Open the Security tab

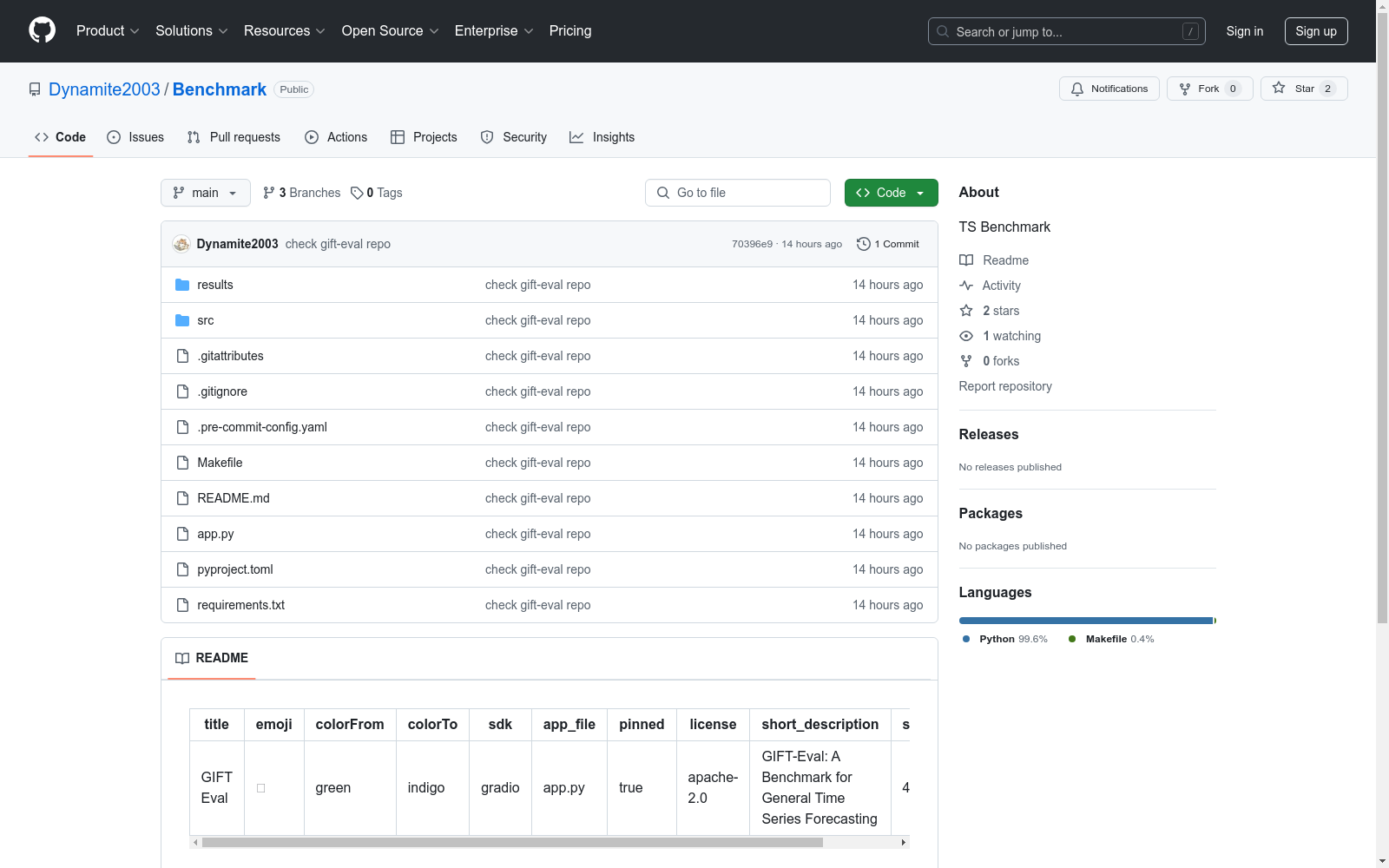(x=514, y=137)
